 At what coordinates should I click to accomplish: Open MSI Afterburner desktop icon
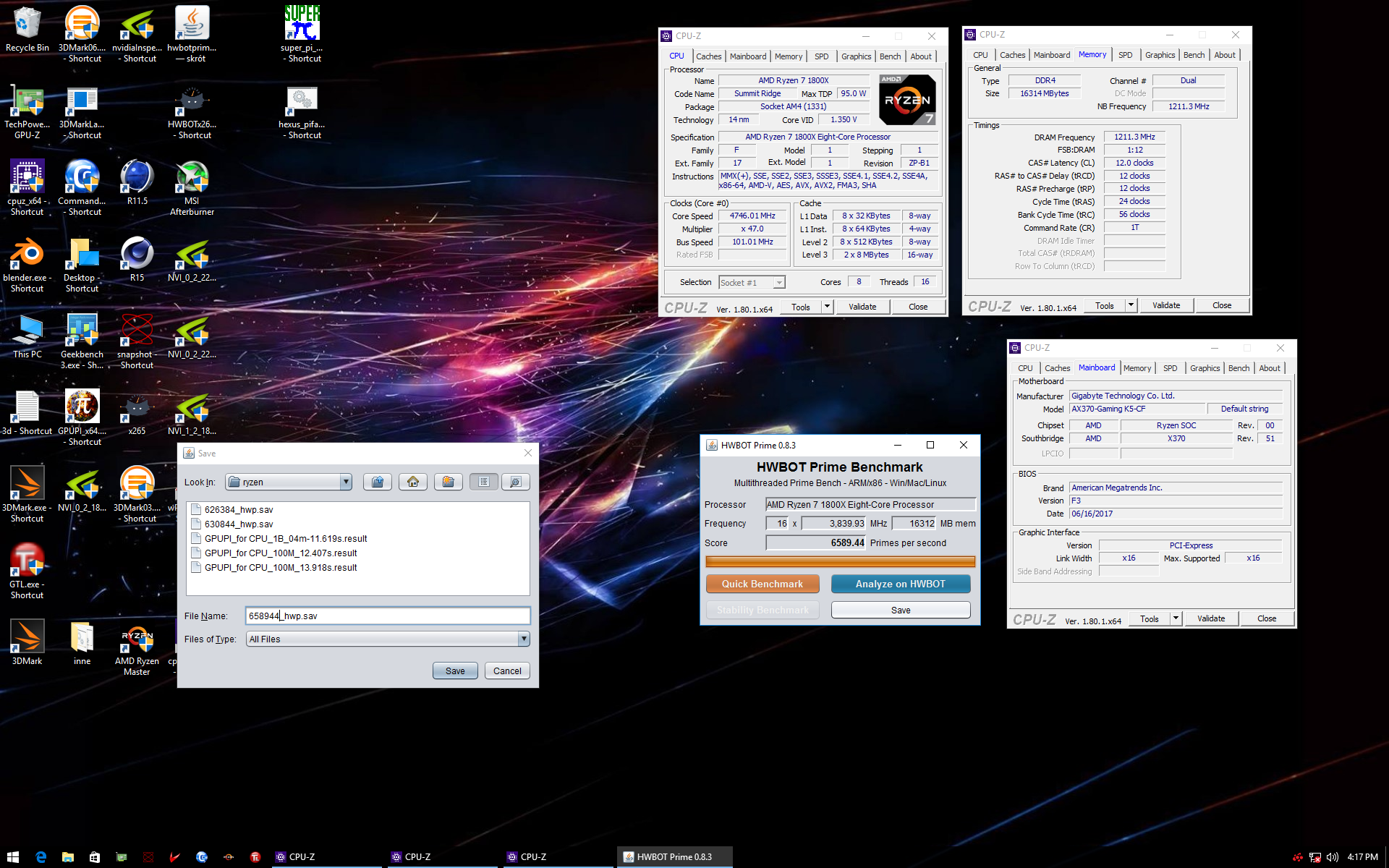(x=192, y=187)
